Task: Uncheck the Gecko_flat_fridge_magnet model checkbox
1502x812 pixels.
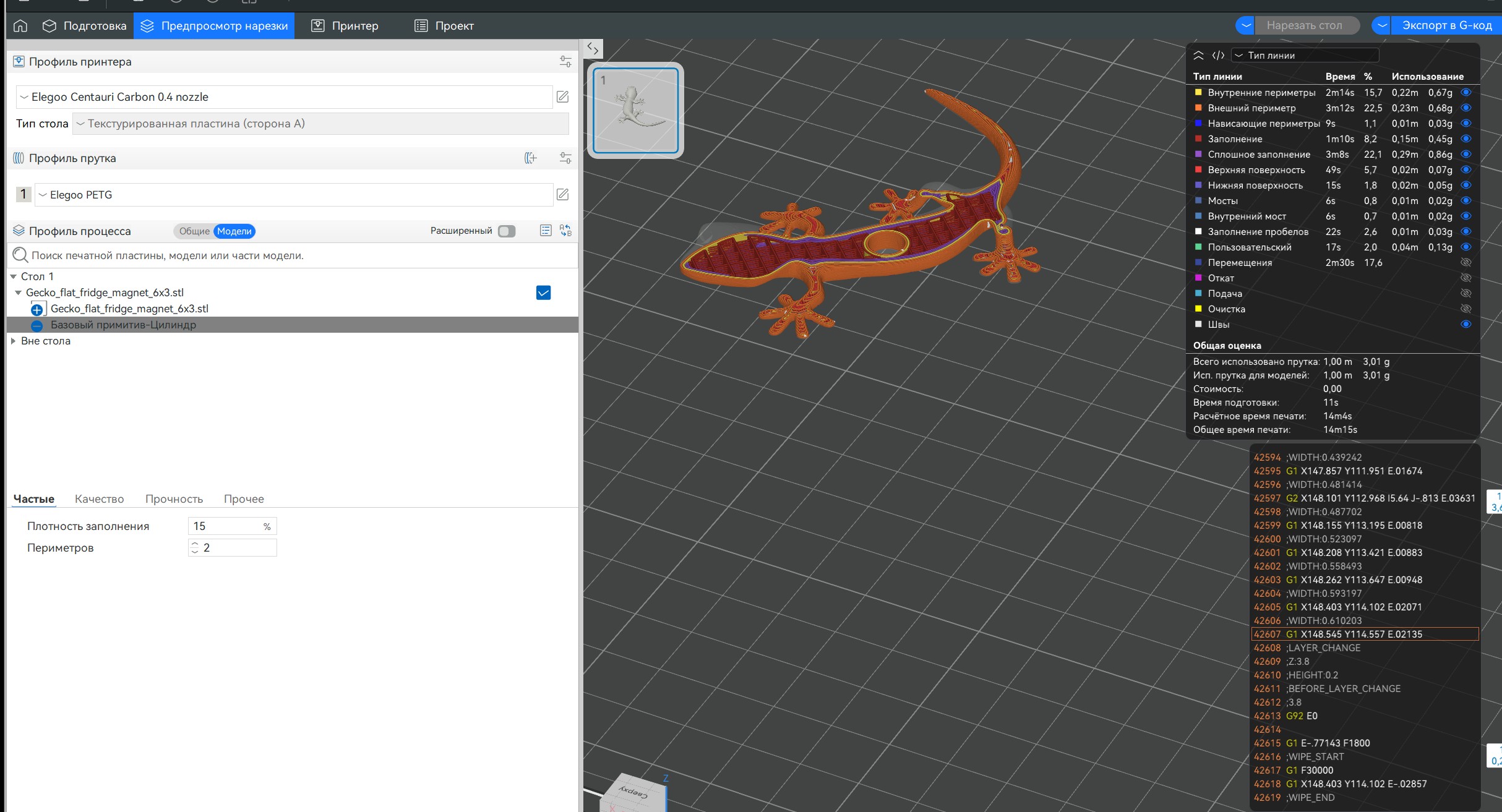Action: (x=543, y=293)
